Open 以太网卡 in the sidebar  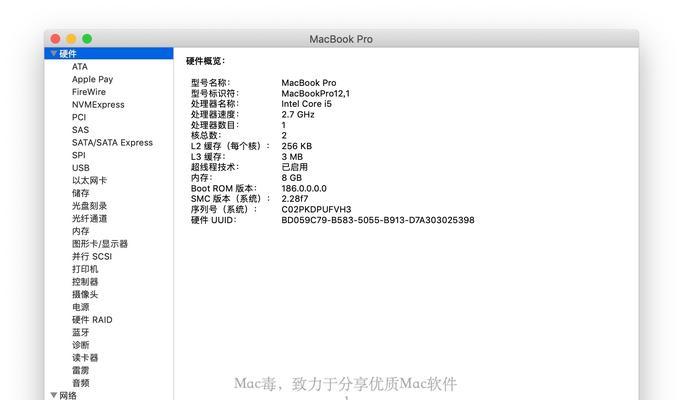click(89, 180)
